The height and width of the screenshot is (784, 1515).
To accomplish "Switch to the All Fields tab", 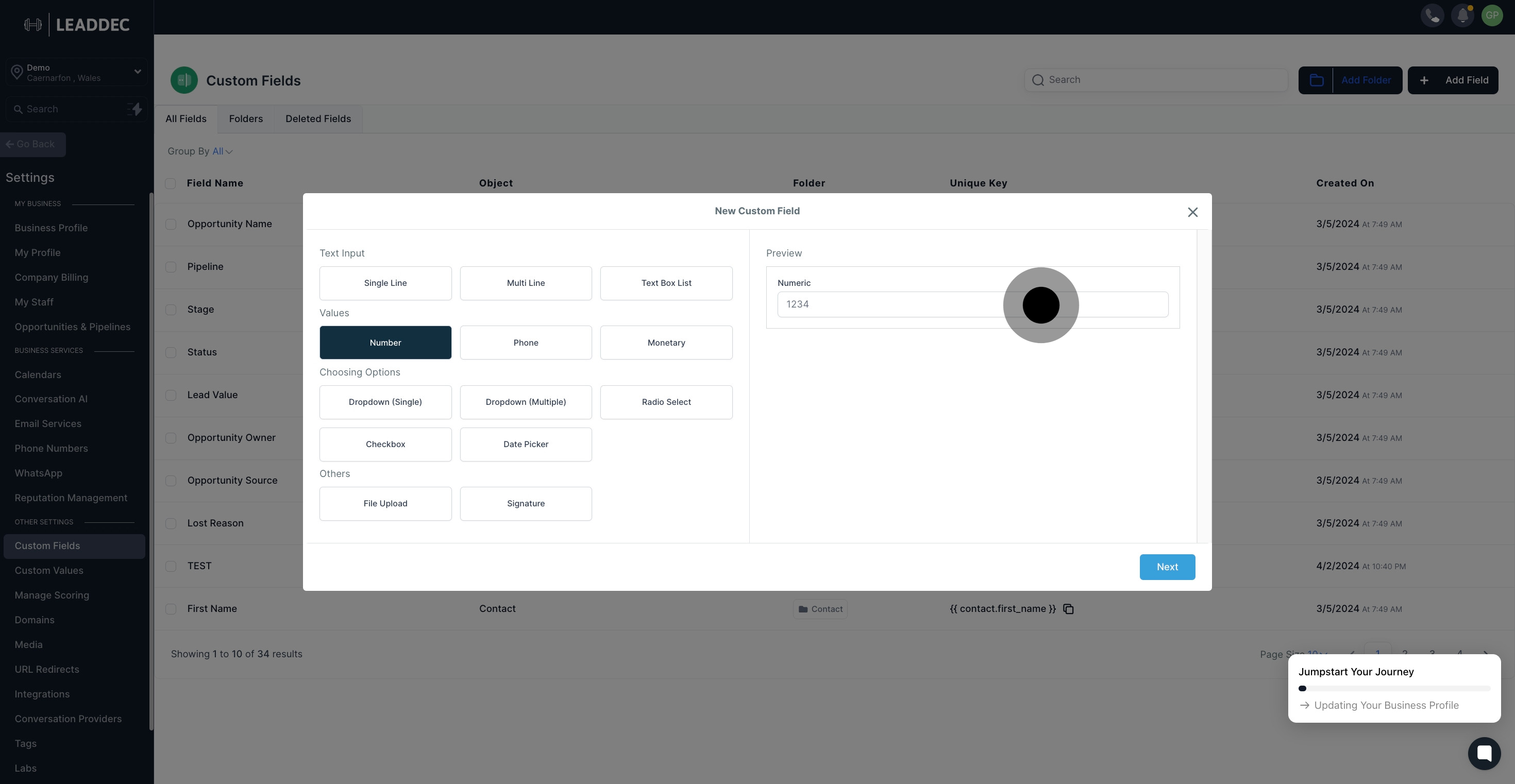I will click(x=186, y=120).
